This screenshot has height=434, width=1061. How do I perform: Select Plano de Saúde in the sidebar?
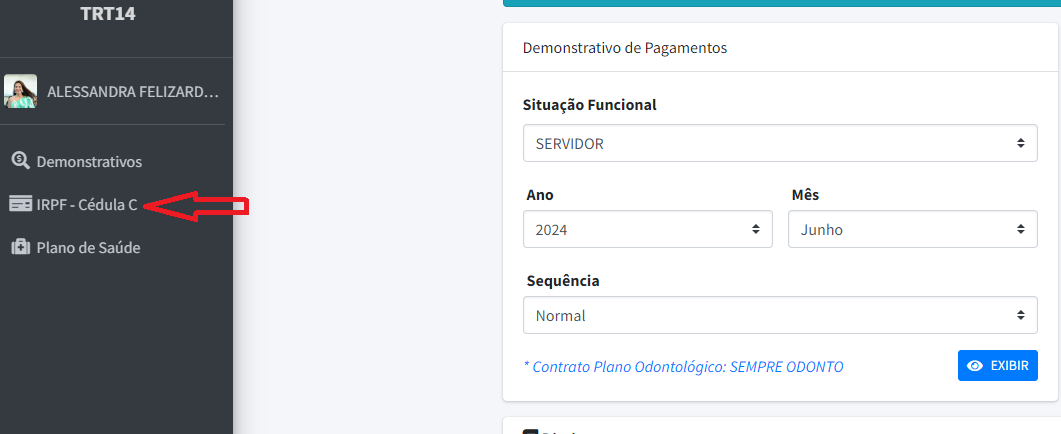point(88,247)
